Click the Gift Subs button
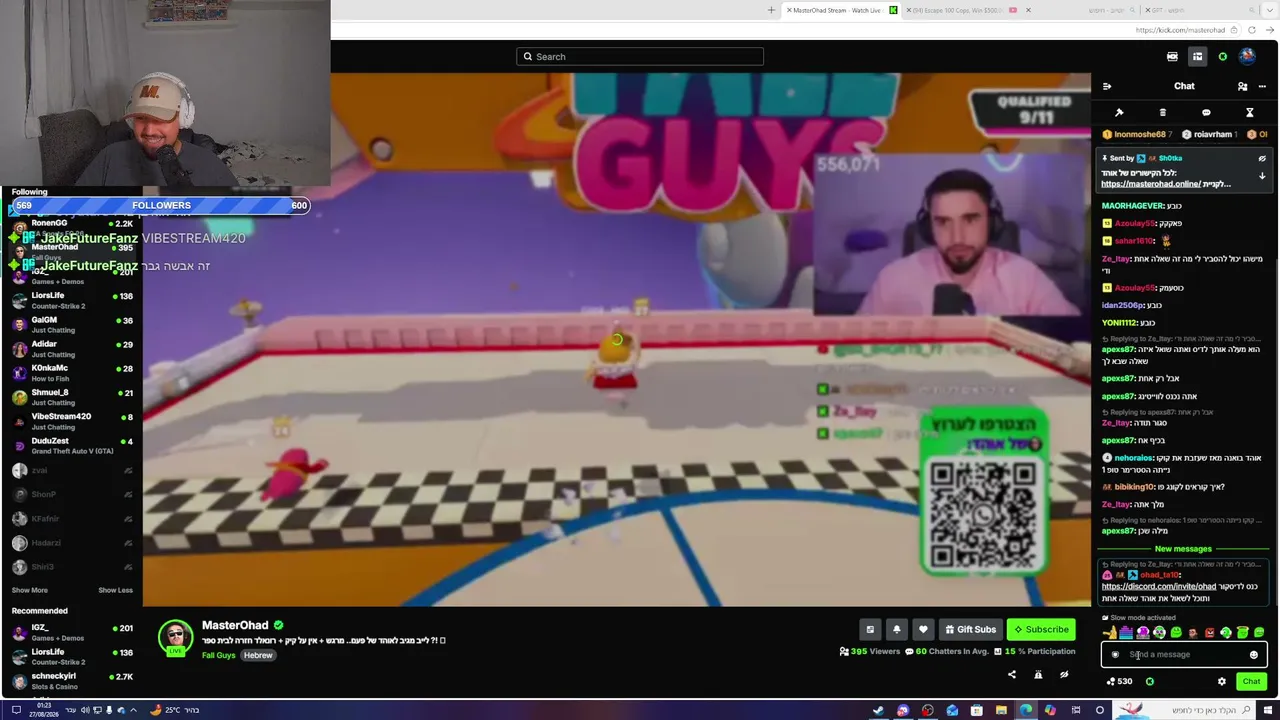The height and width of the screenshot is (720, 1280). (x=970, y=630)
